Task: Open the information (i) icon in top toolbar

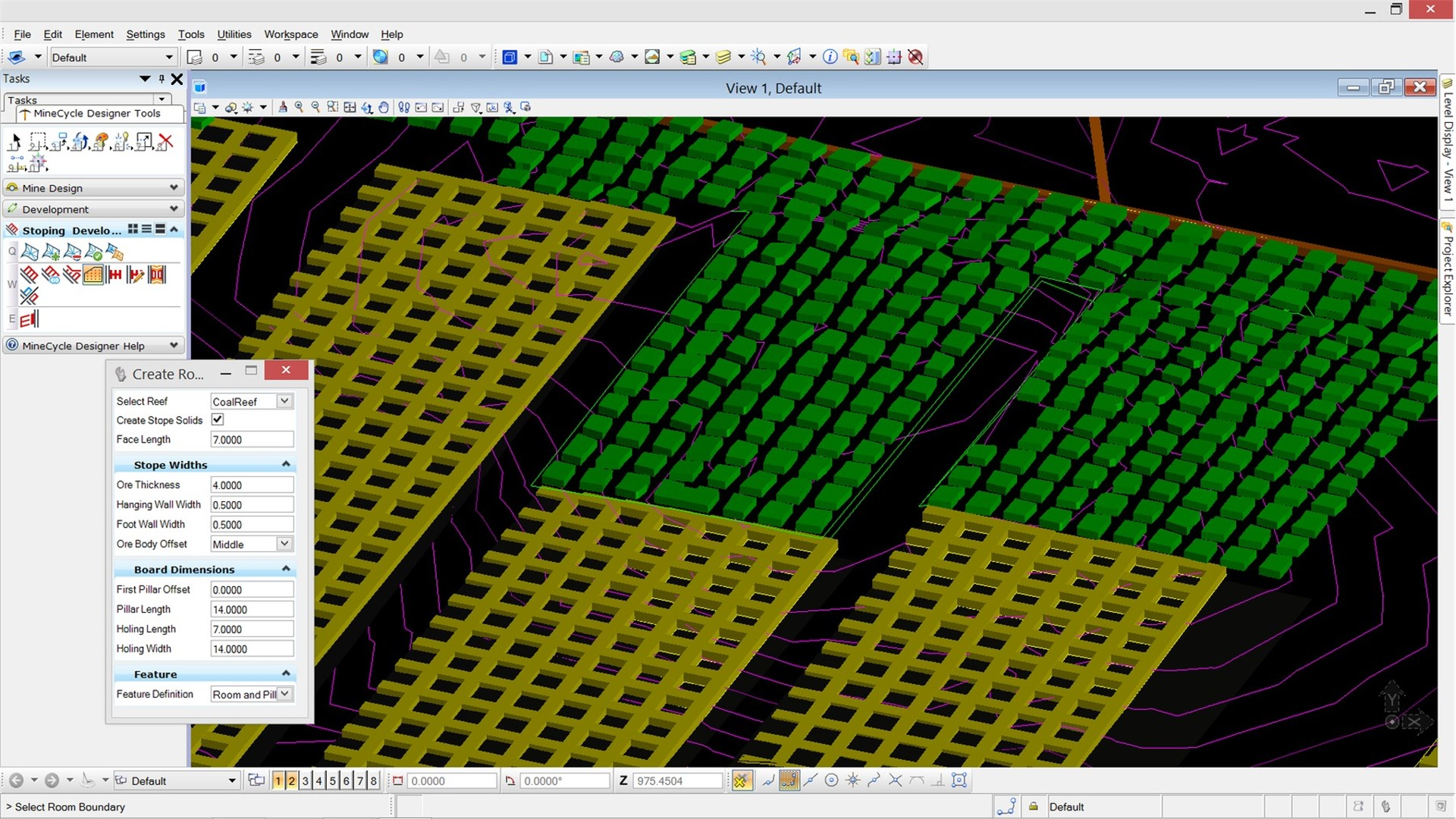Action: (x=830, y=57)
